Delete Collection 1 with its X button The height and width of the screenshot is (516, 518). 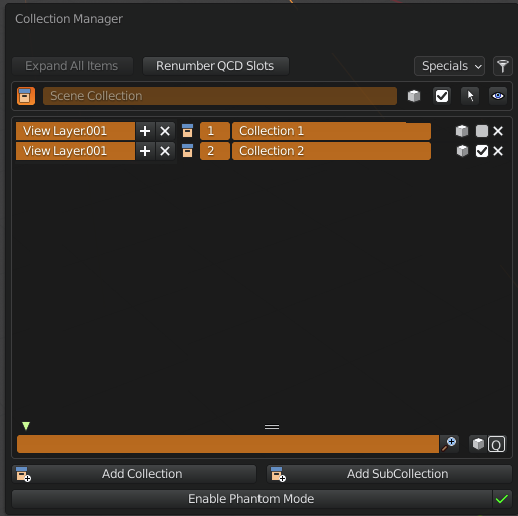pos(498,131)
